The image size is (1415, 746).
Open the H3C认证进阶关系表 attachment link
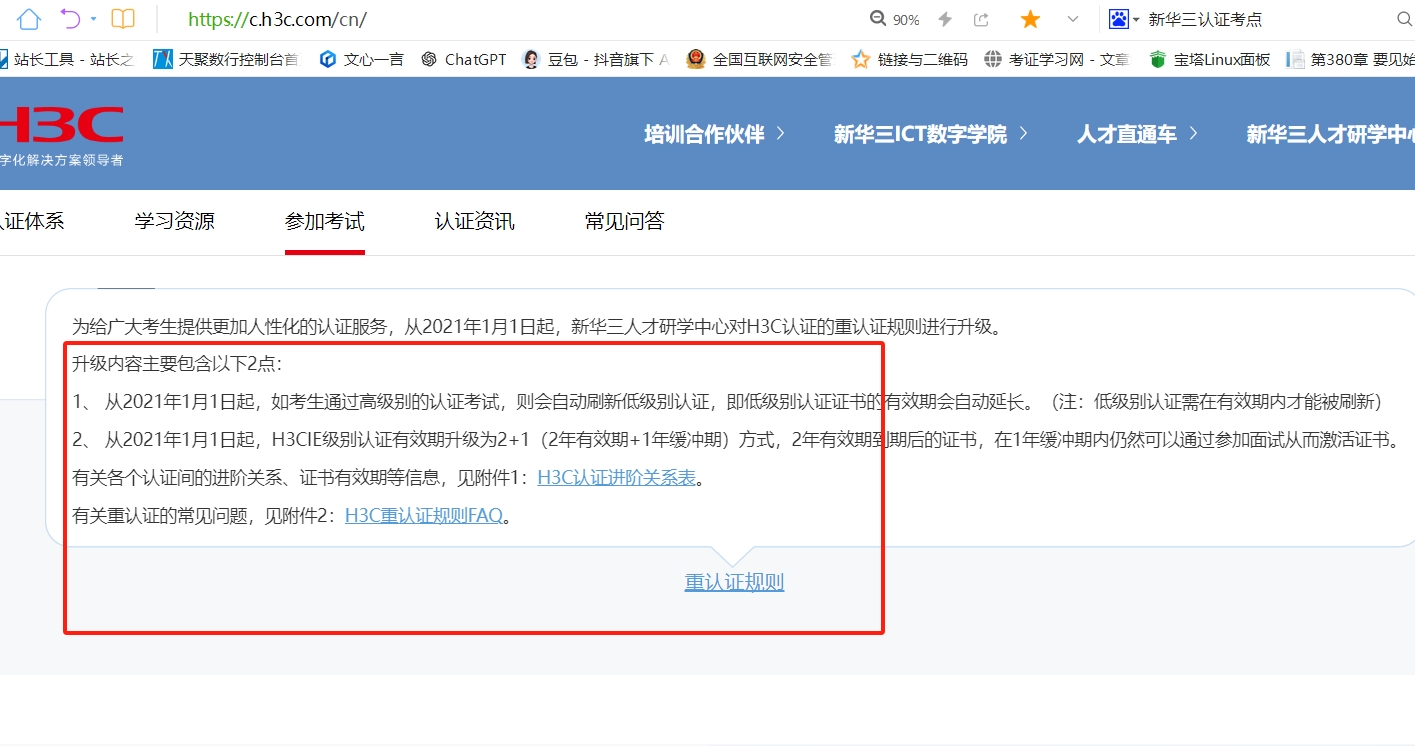pos(616,478)
